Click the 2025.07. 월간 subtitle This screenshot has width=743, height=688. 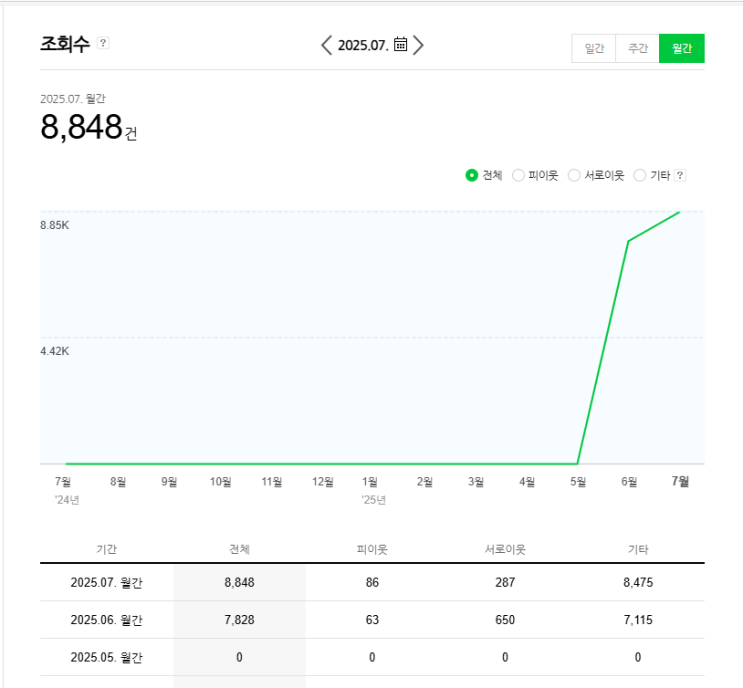click(x=72, y=99)
